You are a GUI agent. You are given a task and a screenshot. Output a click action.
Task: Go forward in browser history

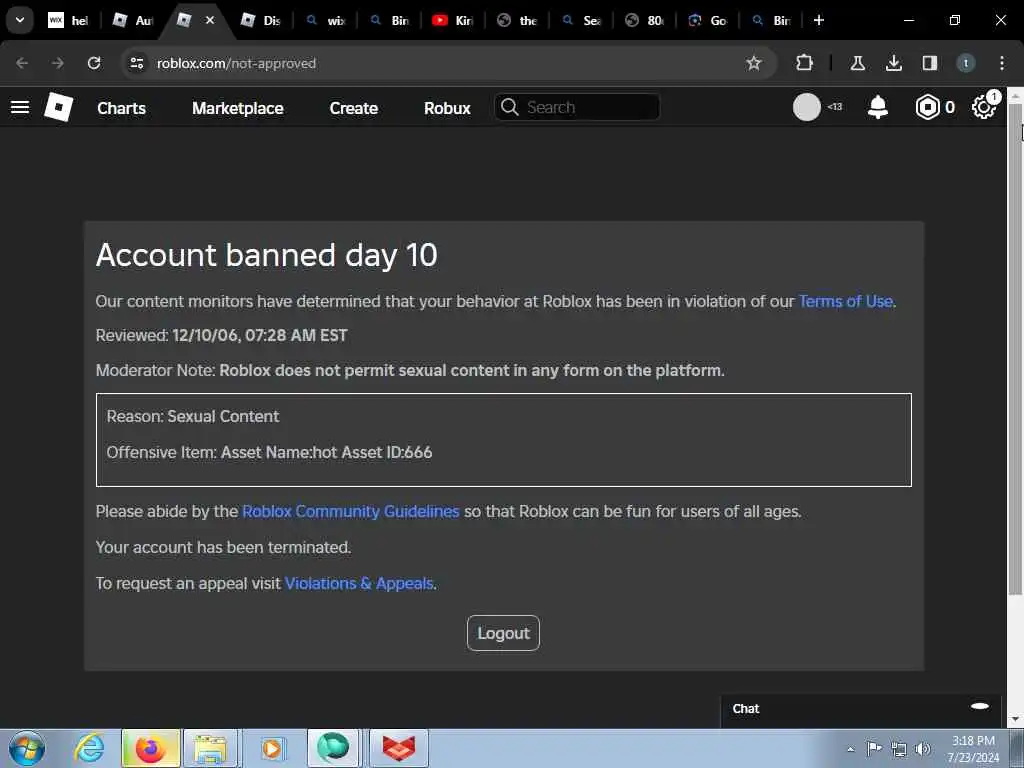pos(57,63)
